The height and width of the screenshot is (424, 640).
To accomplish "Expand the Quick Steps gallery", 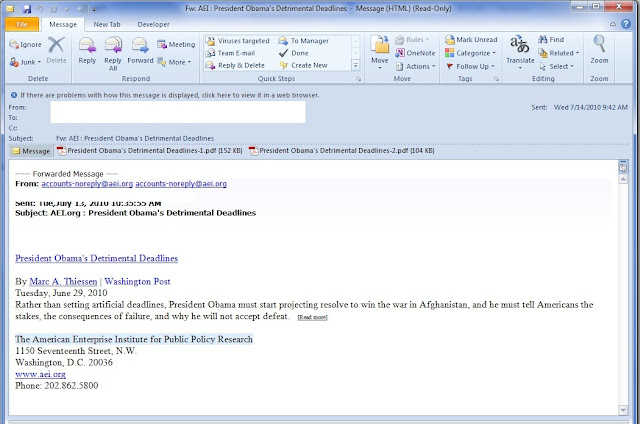I will (x=356, y=65).
